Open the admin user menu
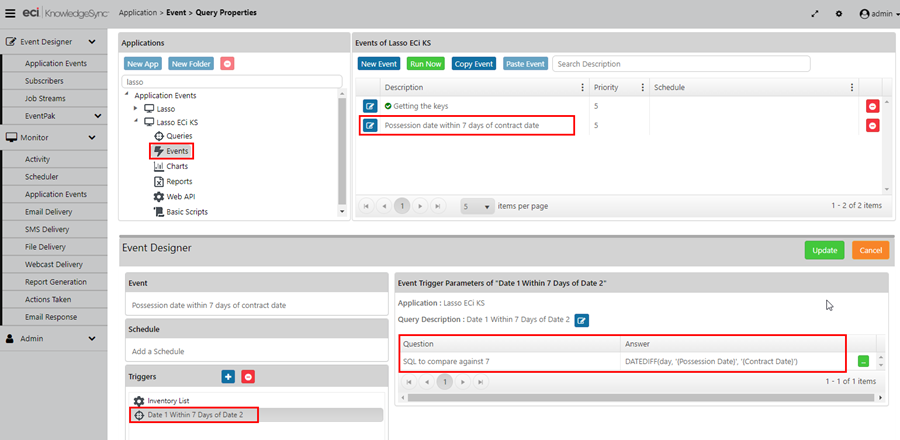This screenshot has height=440, width=900. [879, 14]
